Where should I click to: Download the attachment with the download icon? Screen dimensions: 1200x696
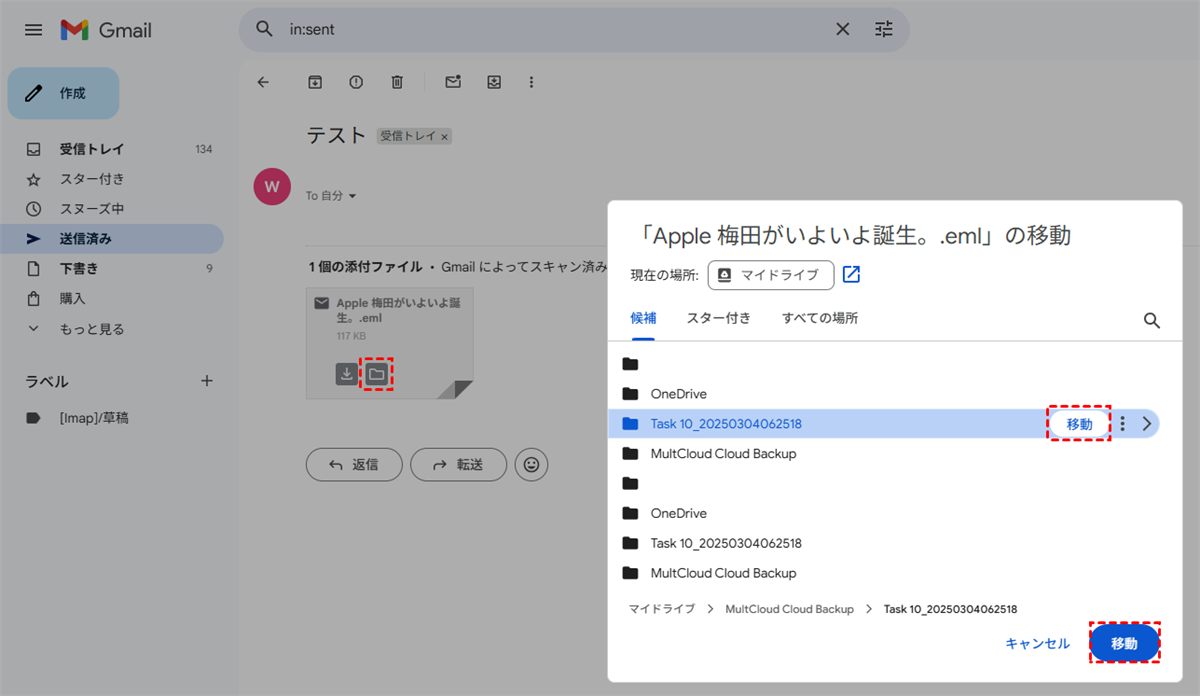[346, 374]
